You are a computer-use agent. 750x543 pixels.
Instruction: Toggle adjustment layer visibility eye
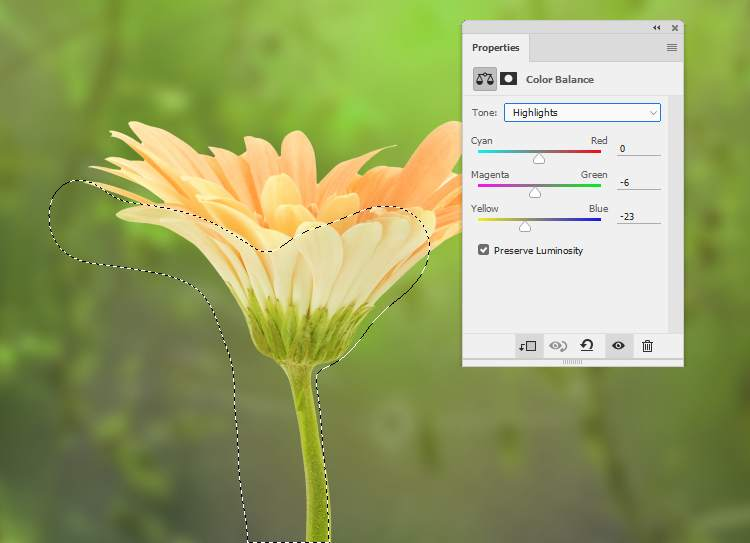click(x=618, y=345)
